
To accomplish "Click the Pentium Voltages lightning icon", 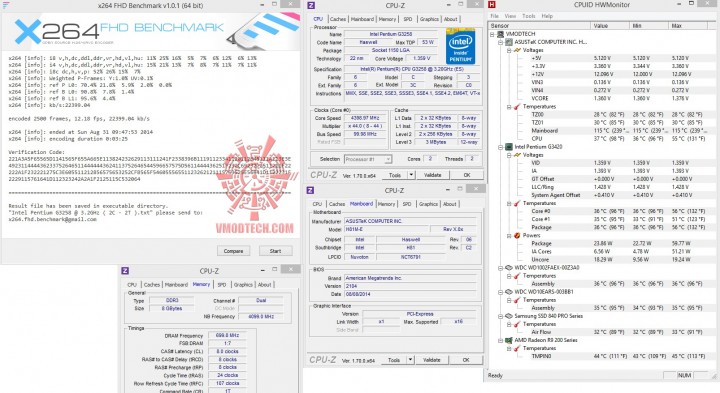I will click(517, 155).
